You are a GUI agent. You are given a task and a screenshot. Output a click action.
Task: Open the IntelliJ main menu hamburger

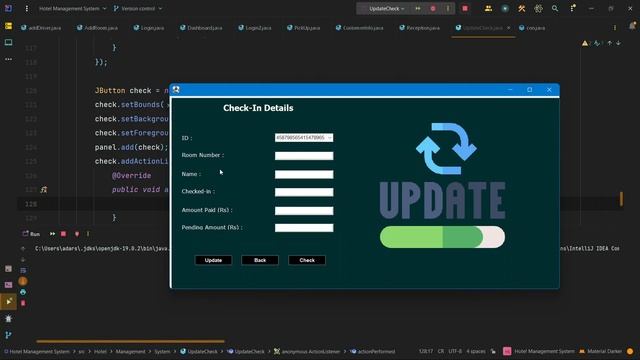click(27, 8)
